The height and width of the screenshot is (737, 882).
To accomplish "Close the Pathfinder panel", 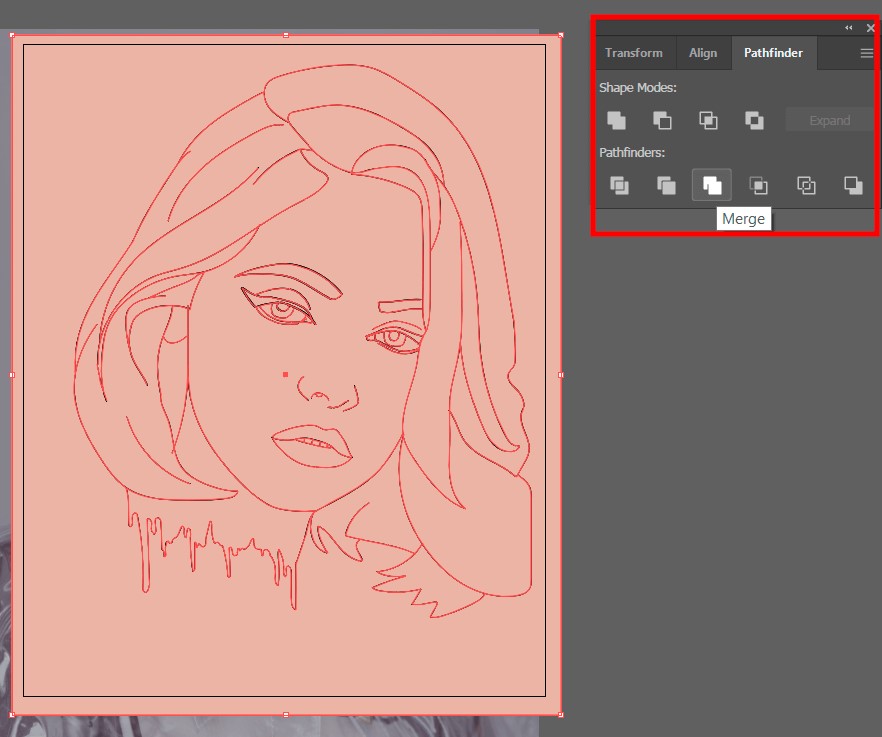I will click(870, 28).
